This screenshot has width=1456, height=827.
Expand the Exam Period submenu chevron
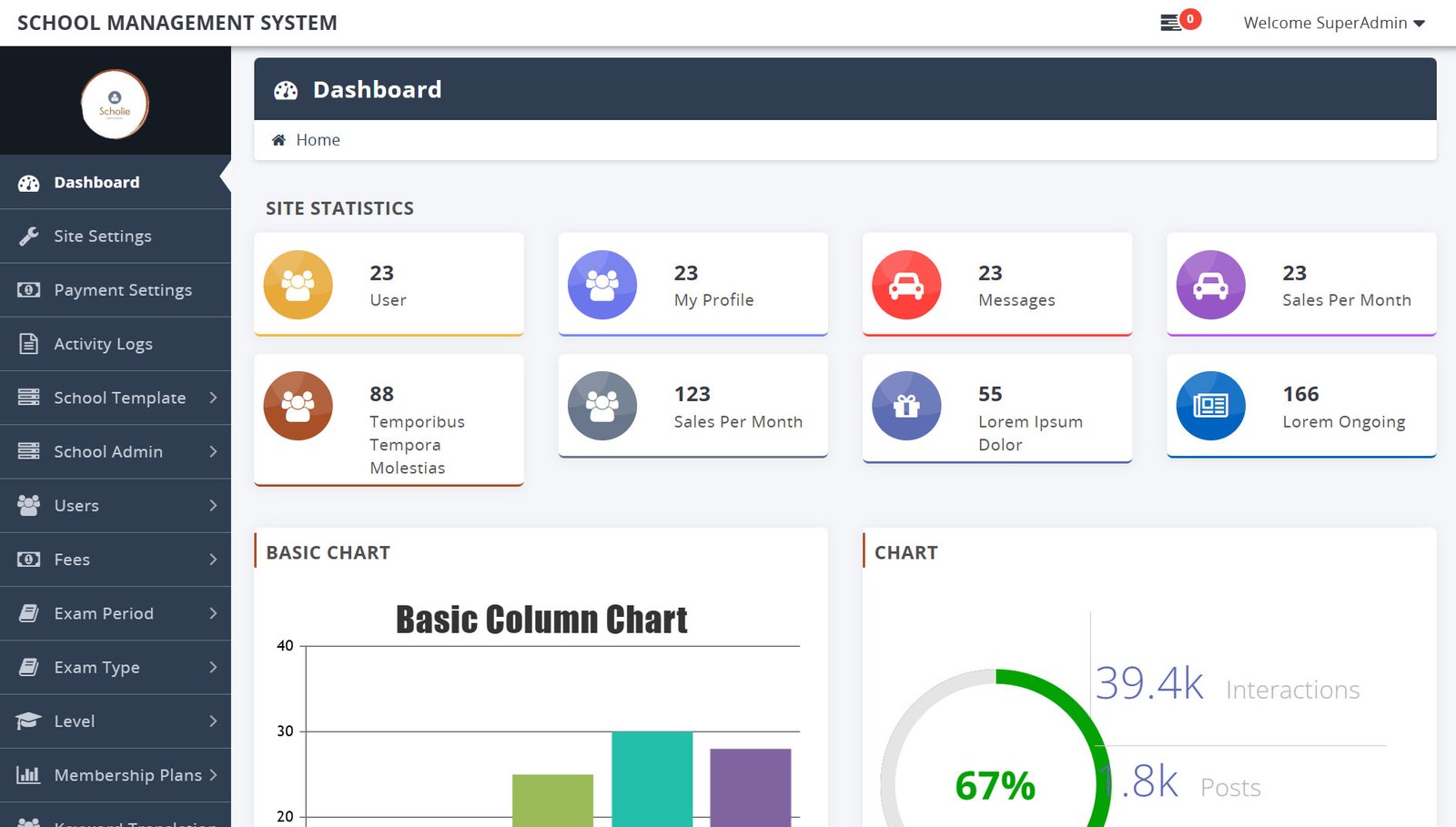click(213, 613)
